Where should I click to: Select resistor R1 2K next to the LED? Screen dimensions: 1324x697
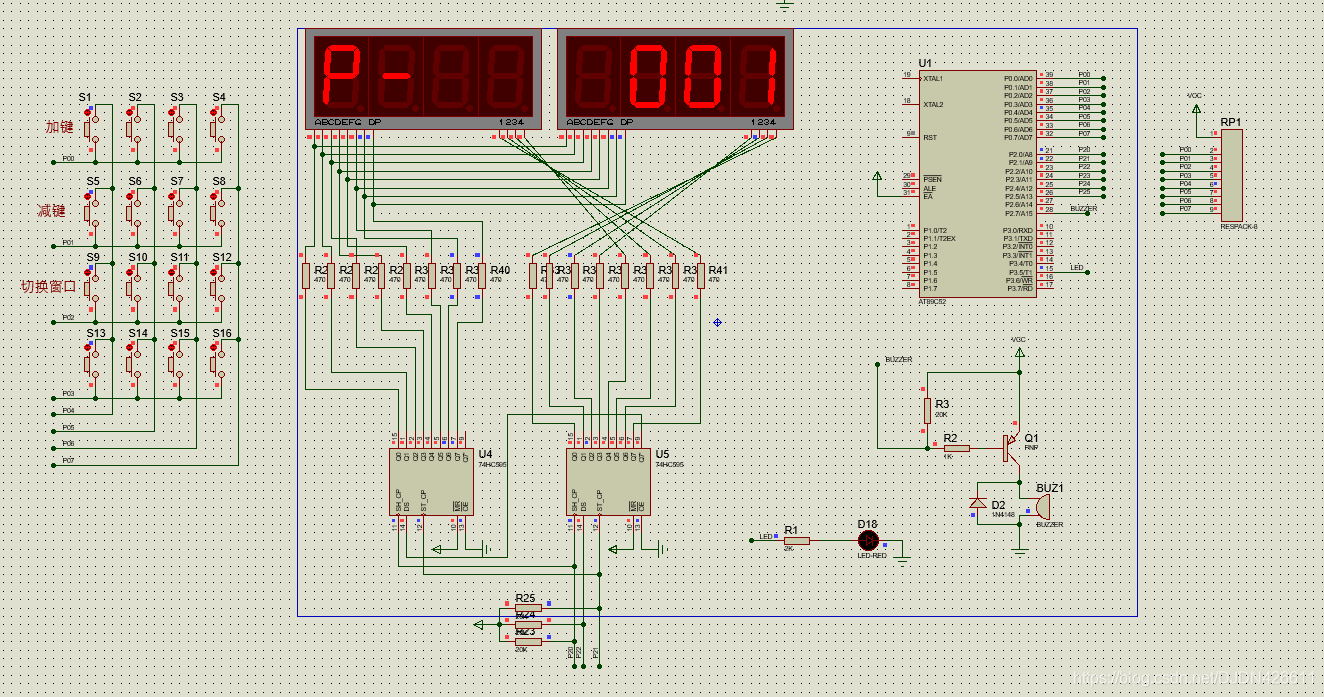796,540
